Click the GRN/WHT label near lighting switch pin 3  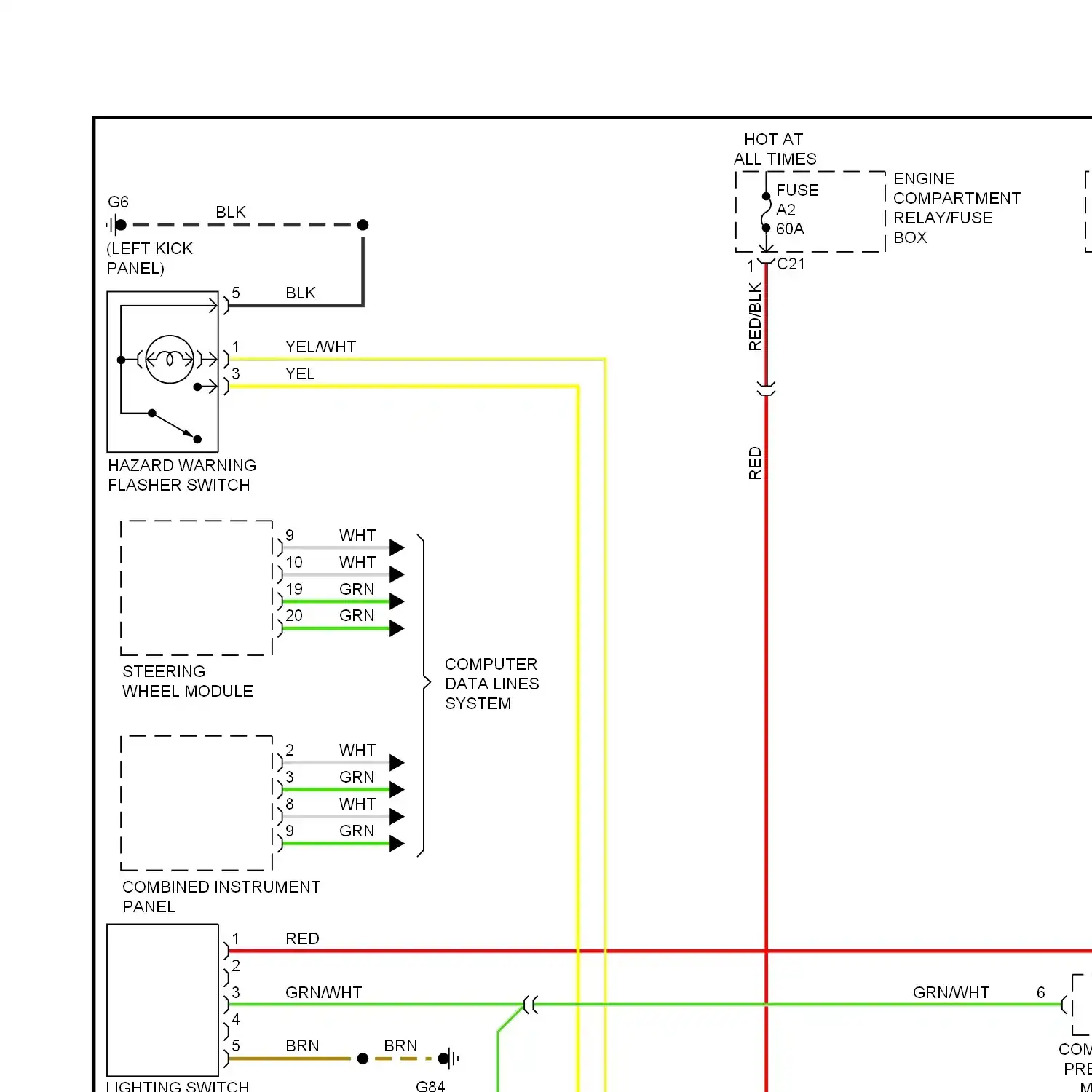(x=323, y=992)
